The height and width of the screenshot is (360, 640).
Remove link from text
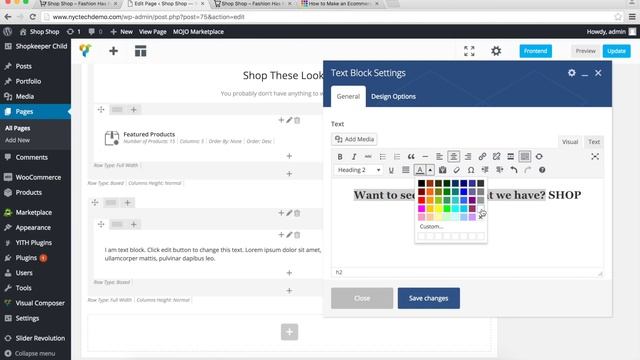pos(496,157)
